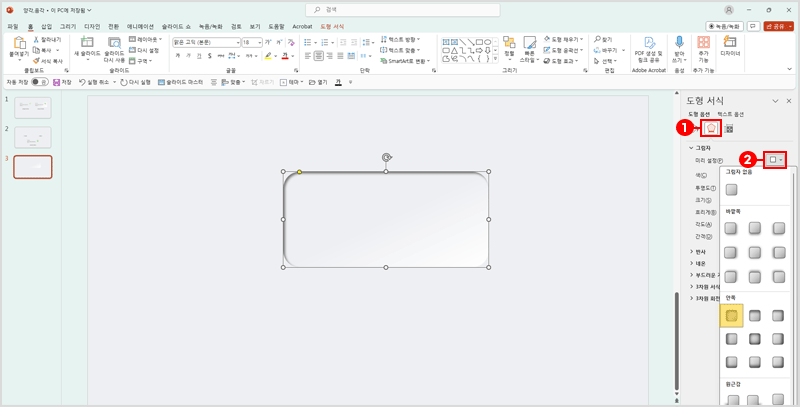Expand the Reflection (반사) section
Viewport: 800px width, 407px height.
[701, 251]
